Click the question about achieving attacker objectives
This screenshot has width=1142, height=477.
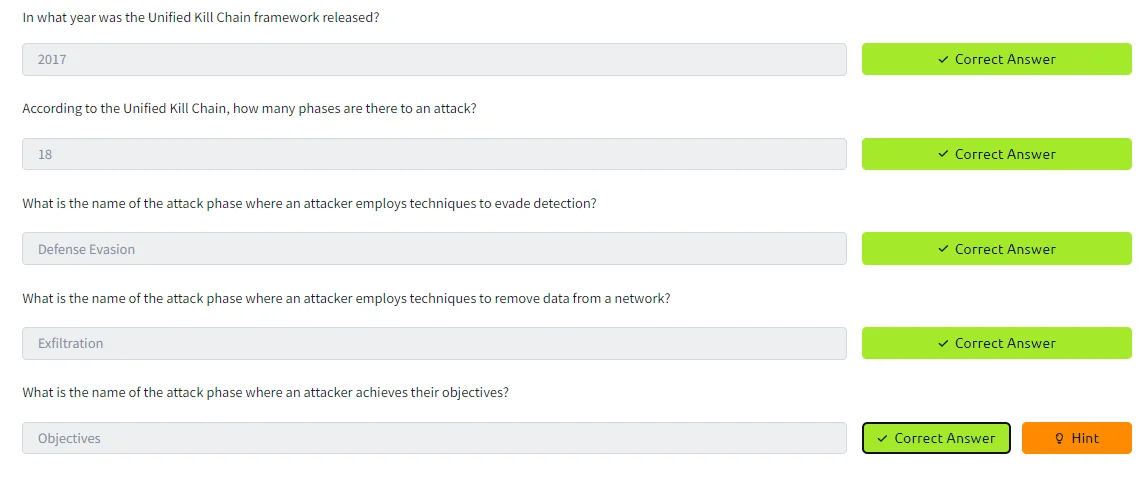(x=266, y=393)
